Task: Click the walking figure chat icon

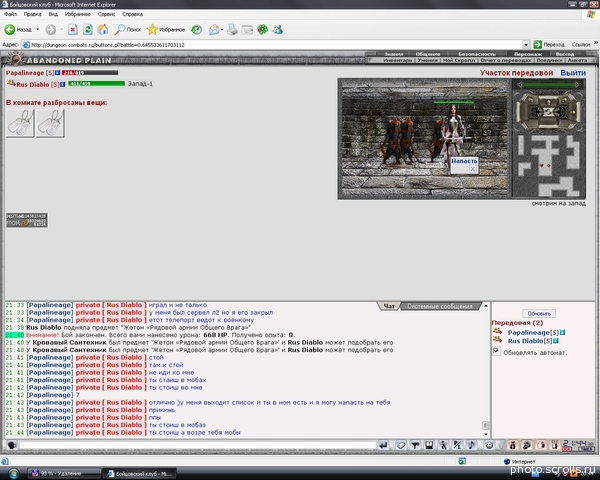Action: pyautogui.click(x=443, y=445)
